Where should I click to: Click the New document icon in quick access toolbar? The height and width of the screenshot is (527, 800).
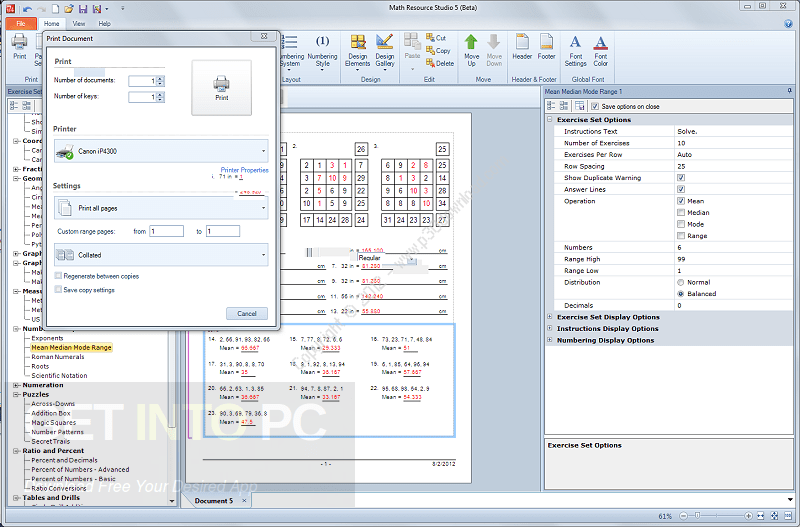click(55, 9)
